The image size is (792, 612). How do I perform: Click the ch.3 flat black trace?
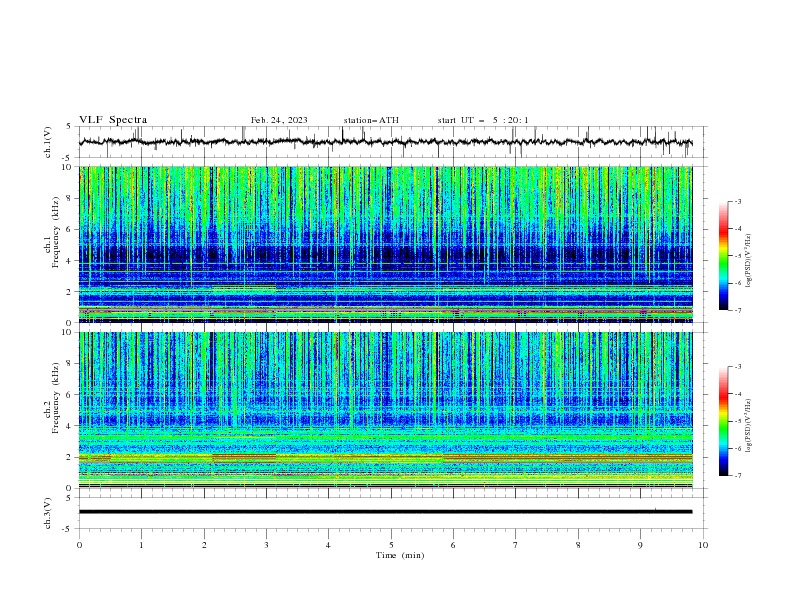pos(385,512)
